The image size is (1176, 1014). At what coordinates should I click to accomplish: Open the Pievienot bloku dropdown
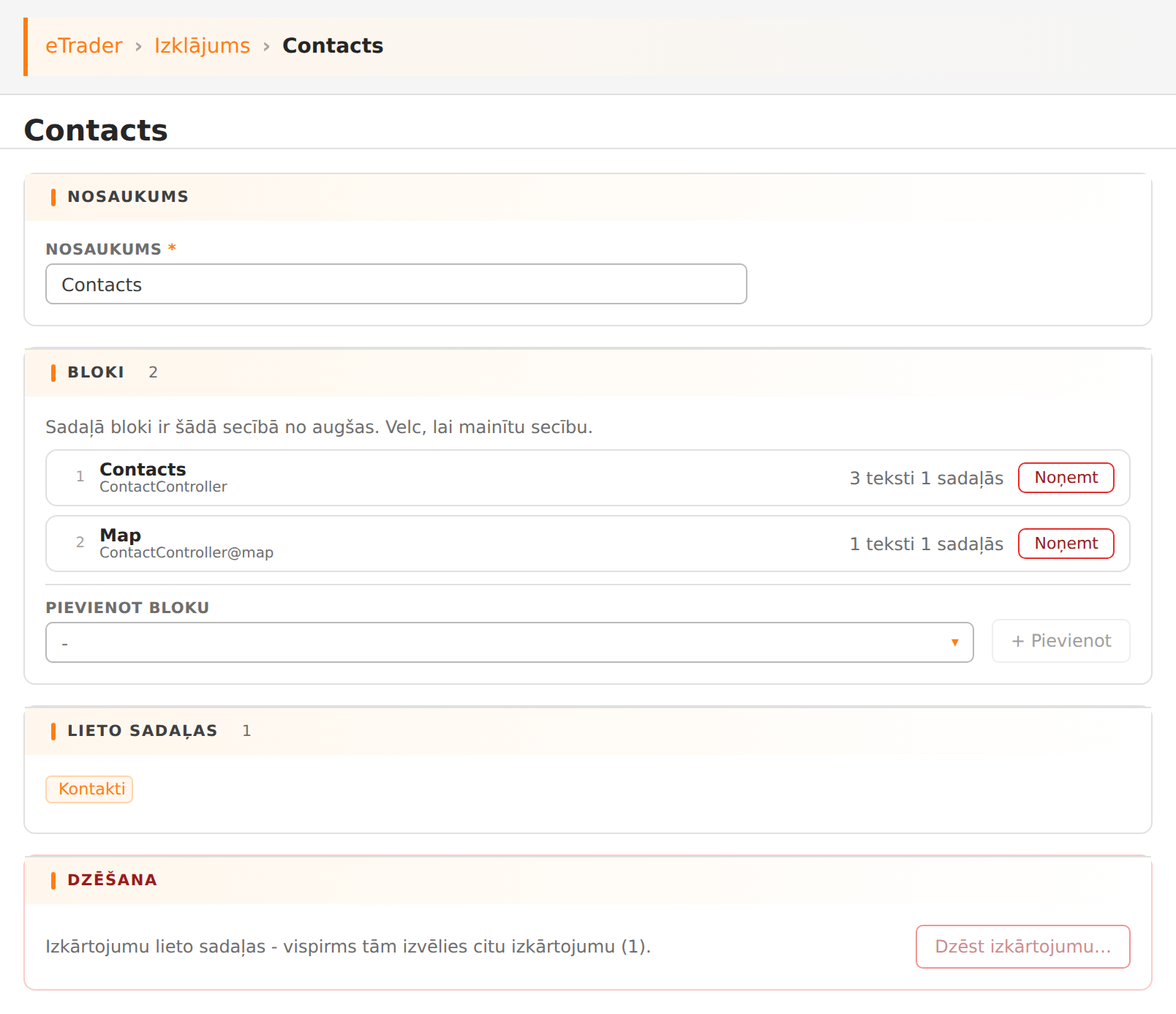[510, 642]
